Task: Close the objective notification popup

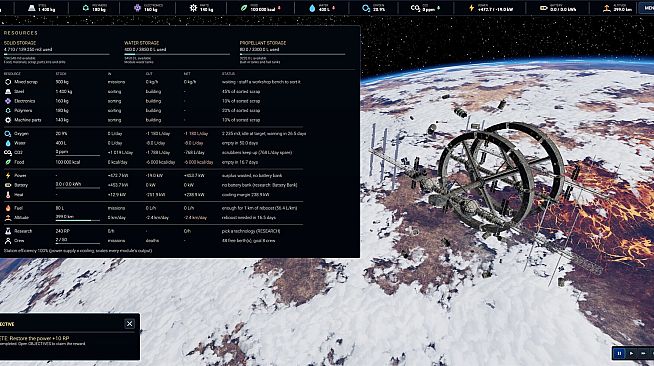Action: pos(129,324)
